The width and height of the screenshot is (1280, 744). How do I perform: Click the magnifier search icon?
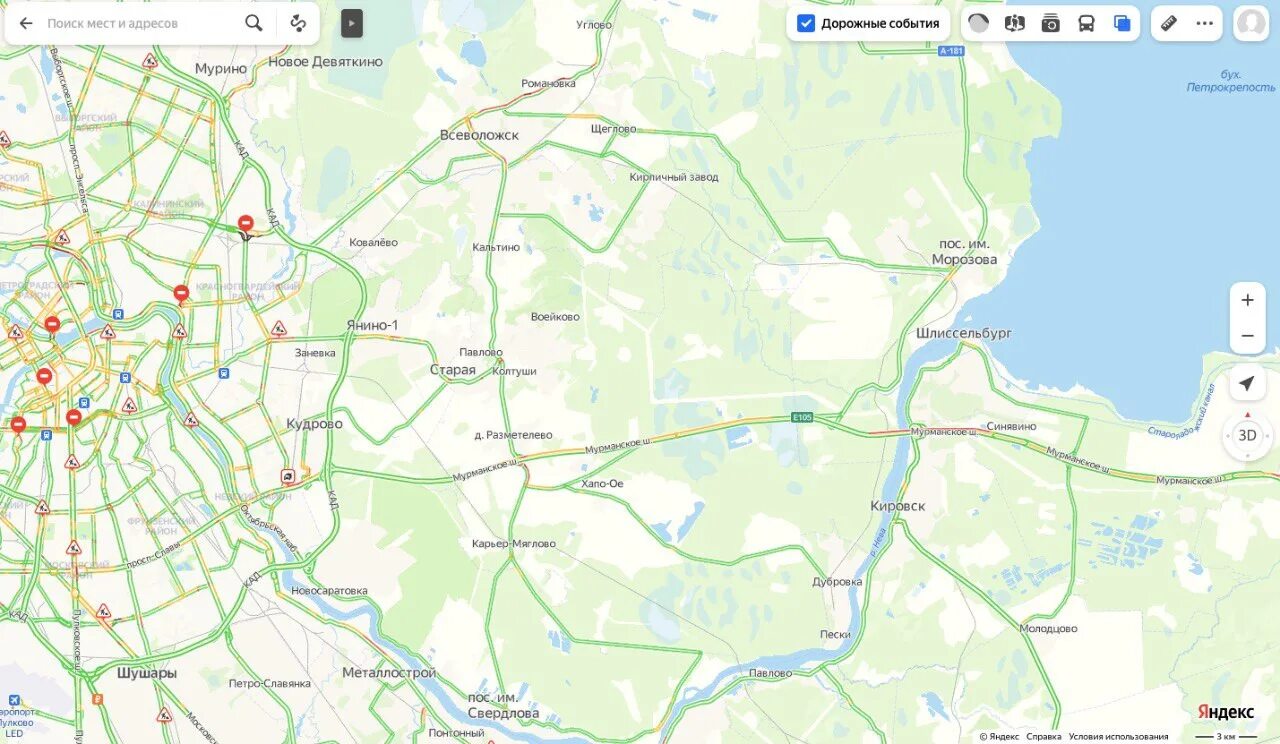(254, 23)
